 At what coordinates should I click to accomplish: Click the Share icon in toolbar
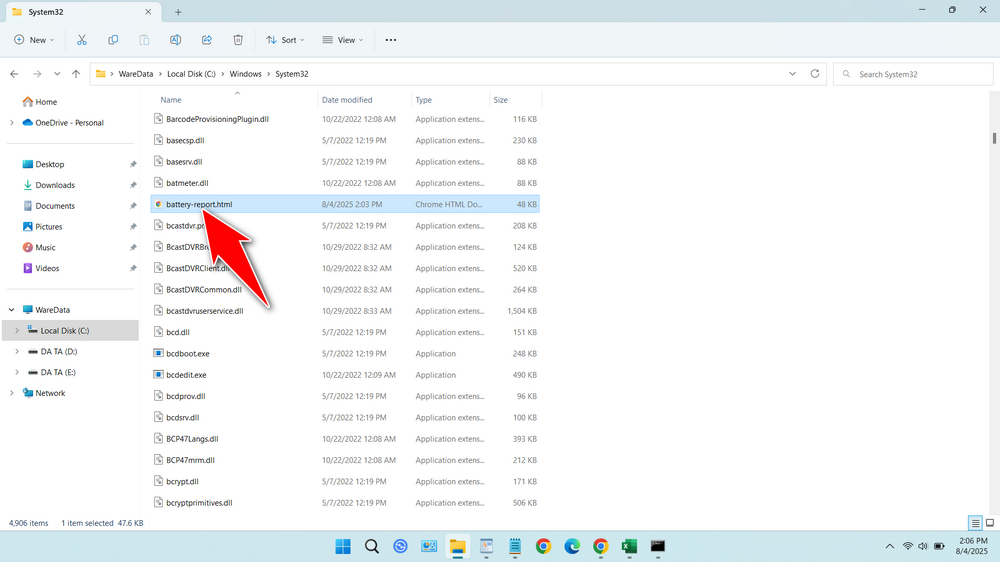point(207,40)
